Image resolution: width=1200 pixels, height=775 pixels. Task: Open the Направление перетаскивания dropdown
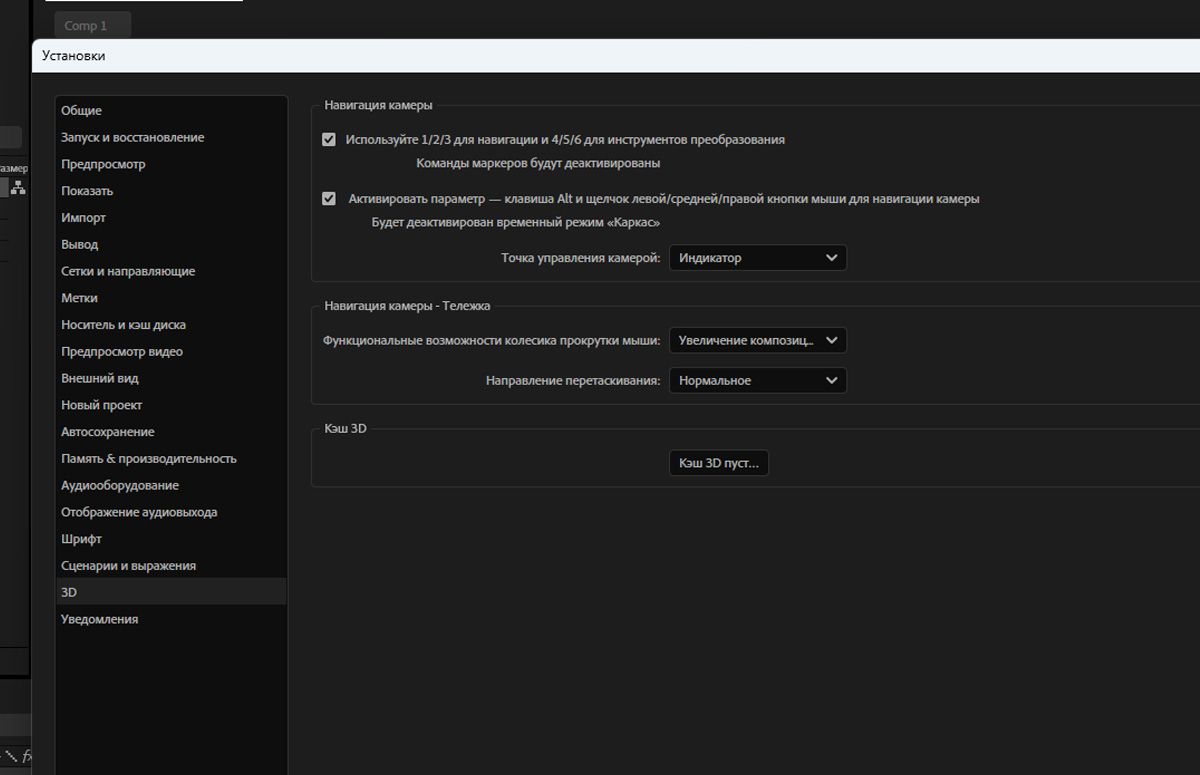pyautogui.click(x=758, y=380)
